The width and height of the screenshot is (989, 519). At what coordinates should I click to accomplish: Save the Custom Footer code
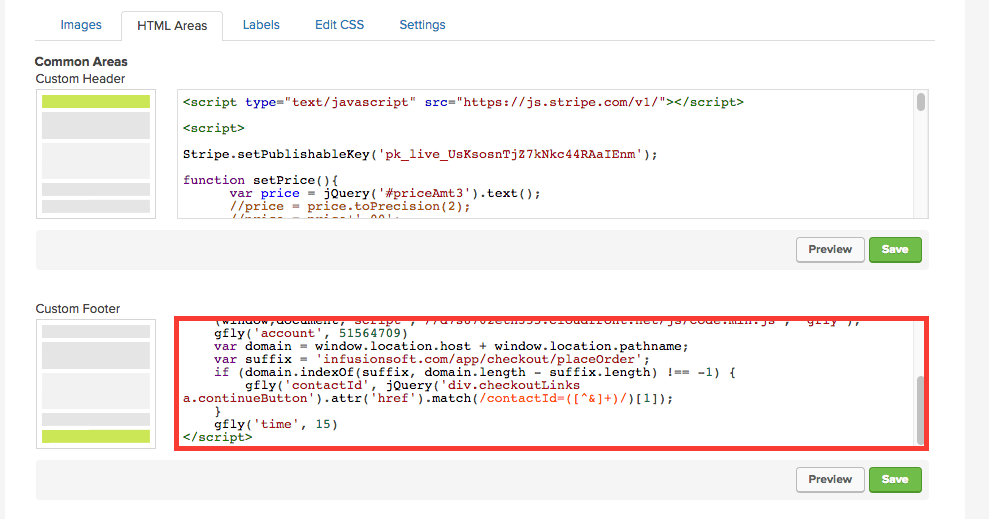pyautogui.click(x=895, y=480)
